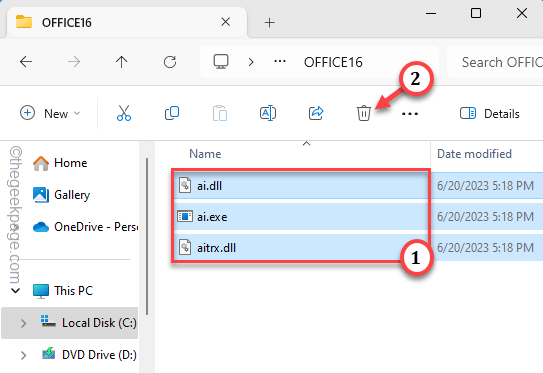Select the OFFICE16 tab
This screenshot has height=373, width=543.
pyautogui.click(x=126, y=22)
